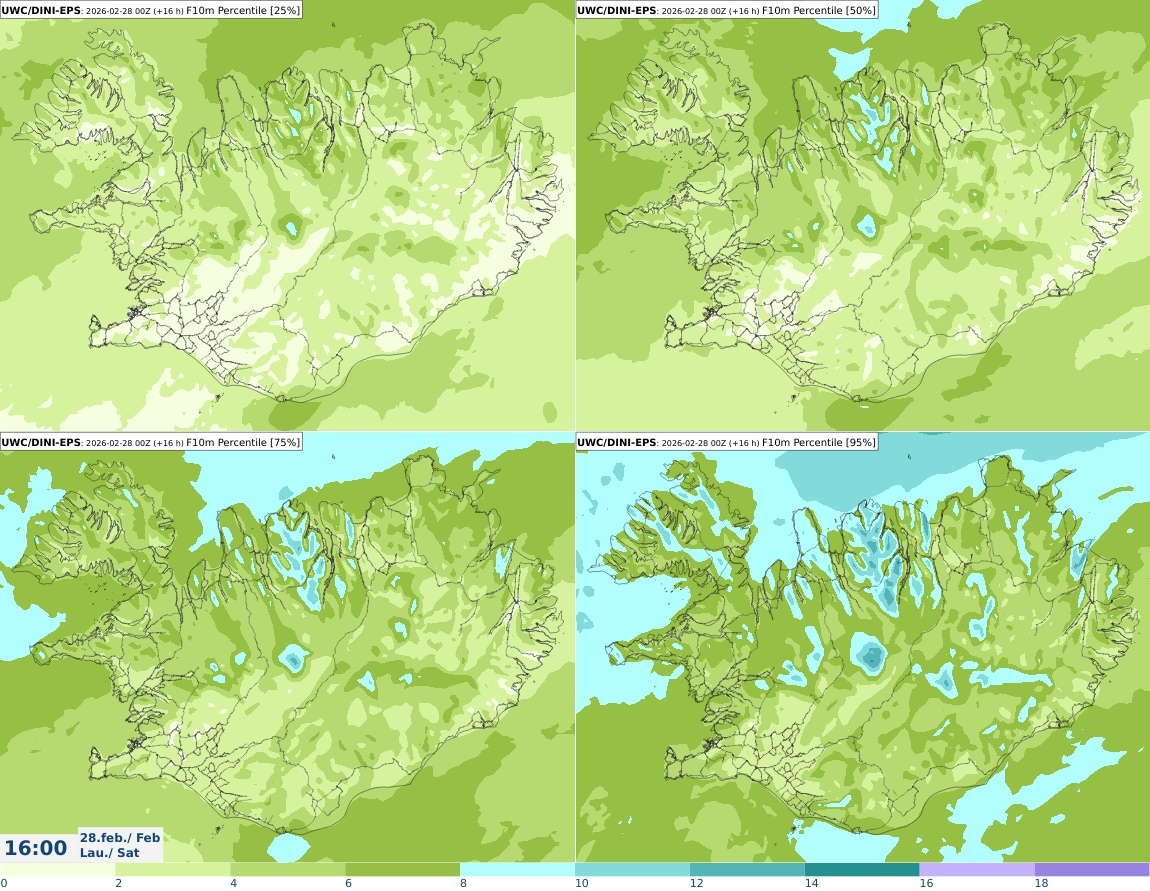The width and height of the screenshot is (1150, 891).
Task: Pick the 6–8 darker green legend swatch
Action: tap(403, 870)
